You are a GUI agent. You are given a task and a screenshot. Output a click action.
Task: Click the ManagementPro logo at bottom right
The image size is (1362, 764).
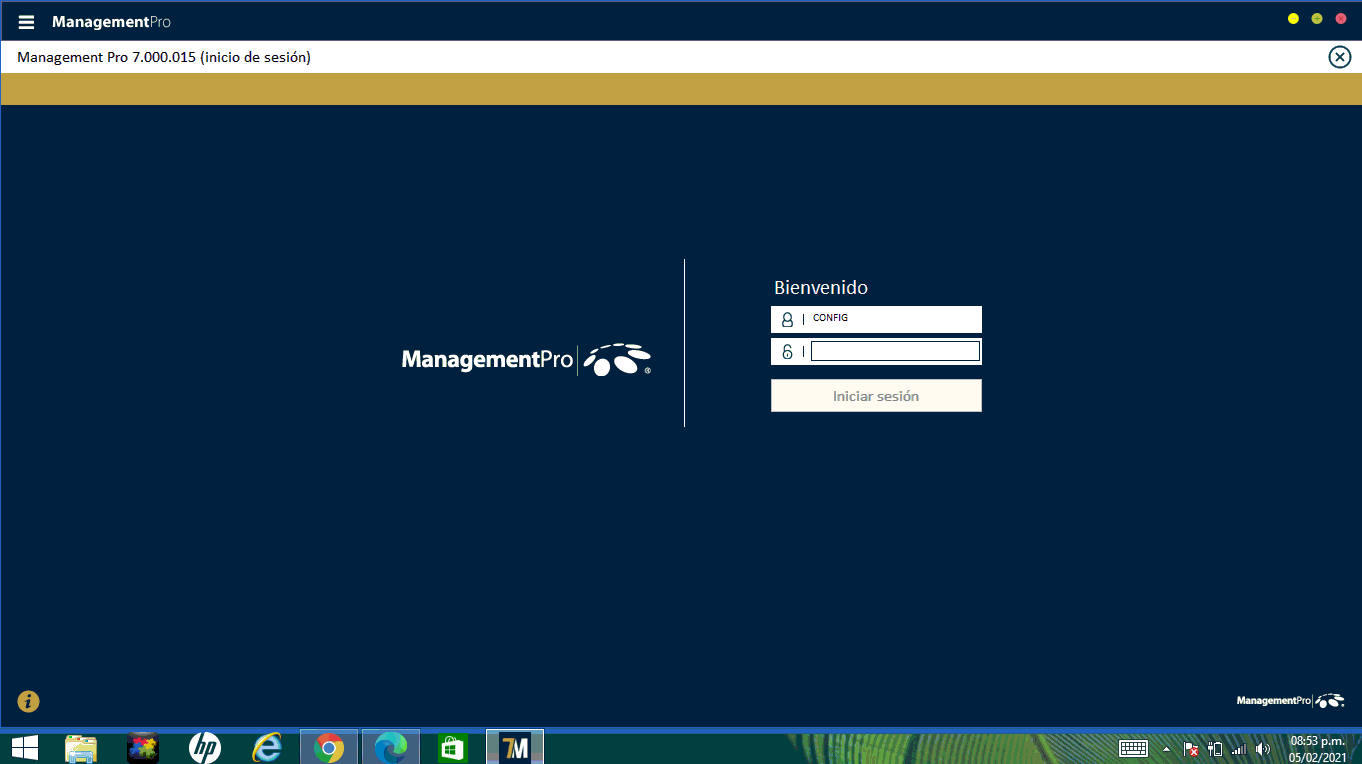tap(1290, 701)
